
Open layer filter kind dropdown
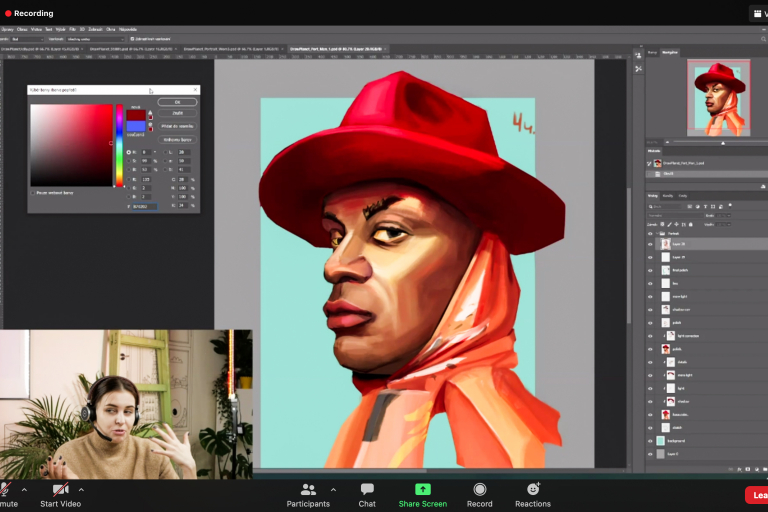click(x=664, y=207)
